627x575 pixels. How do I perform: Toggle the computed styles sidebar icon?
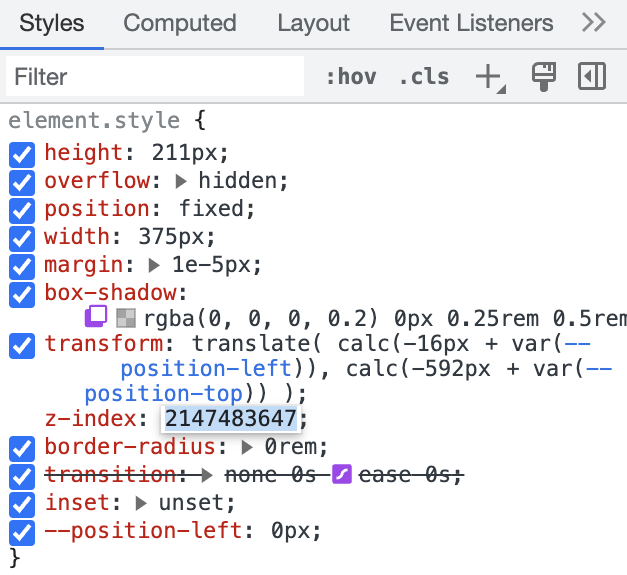tap(592, 76)
